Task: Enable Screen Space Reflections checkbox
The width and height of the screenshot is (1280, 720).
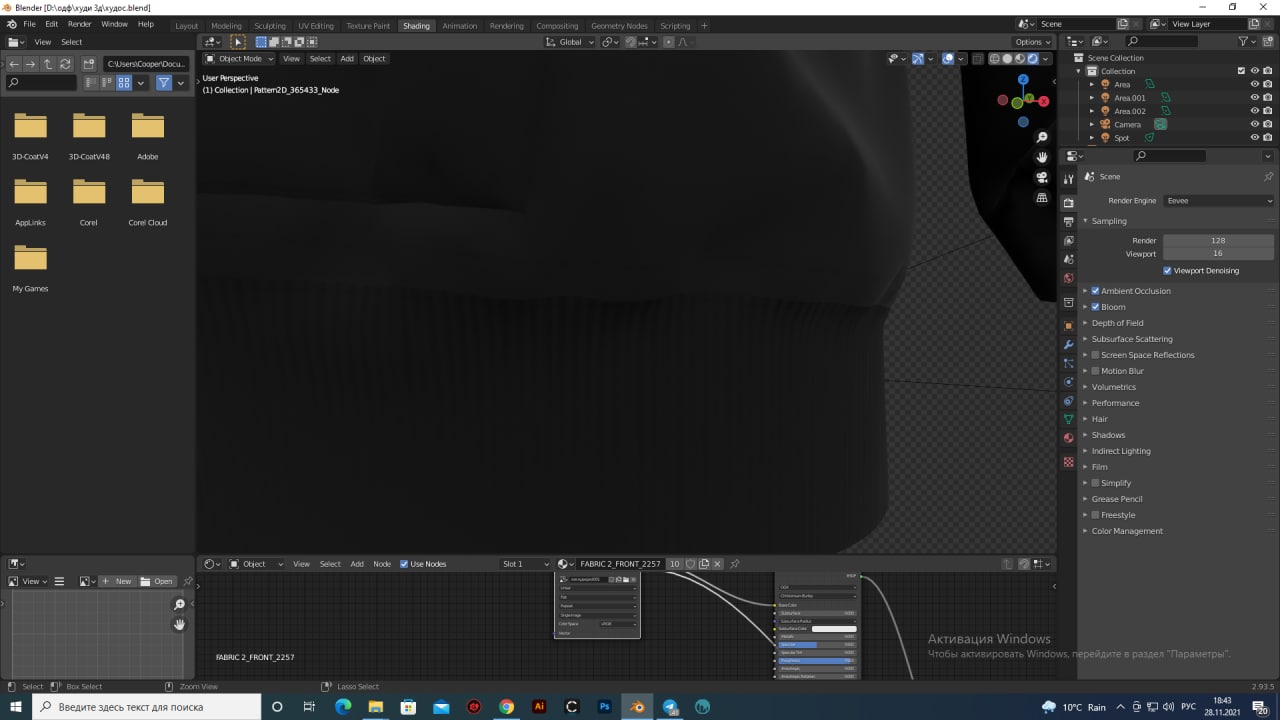Action: [x=1095, y=355]
